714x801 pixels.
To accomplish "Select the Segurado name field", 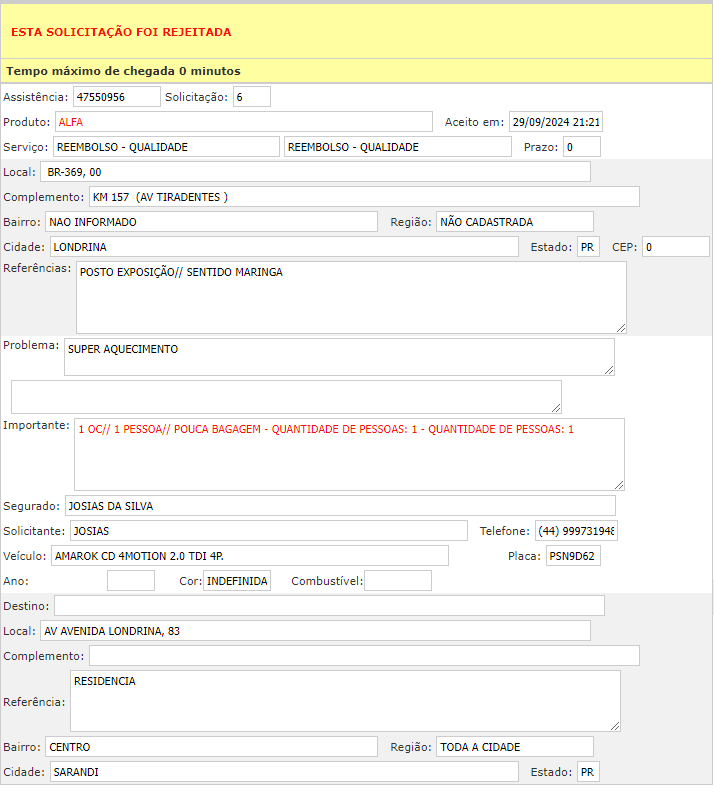I will (340, 506).
